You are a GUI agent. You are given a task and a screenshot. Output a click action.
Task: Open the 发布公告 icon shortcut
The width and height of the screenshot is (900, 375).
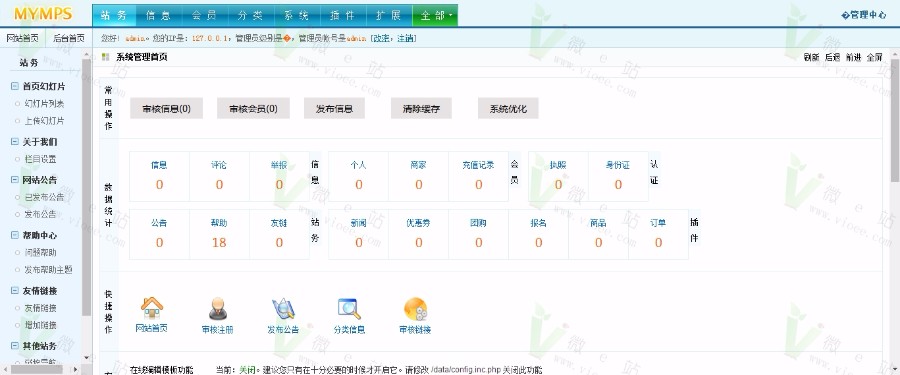[283, 308]
